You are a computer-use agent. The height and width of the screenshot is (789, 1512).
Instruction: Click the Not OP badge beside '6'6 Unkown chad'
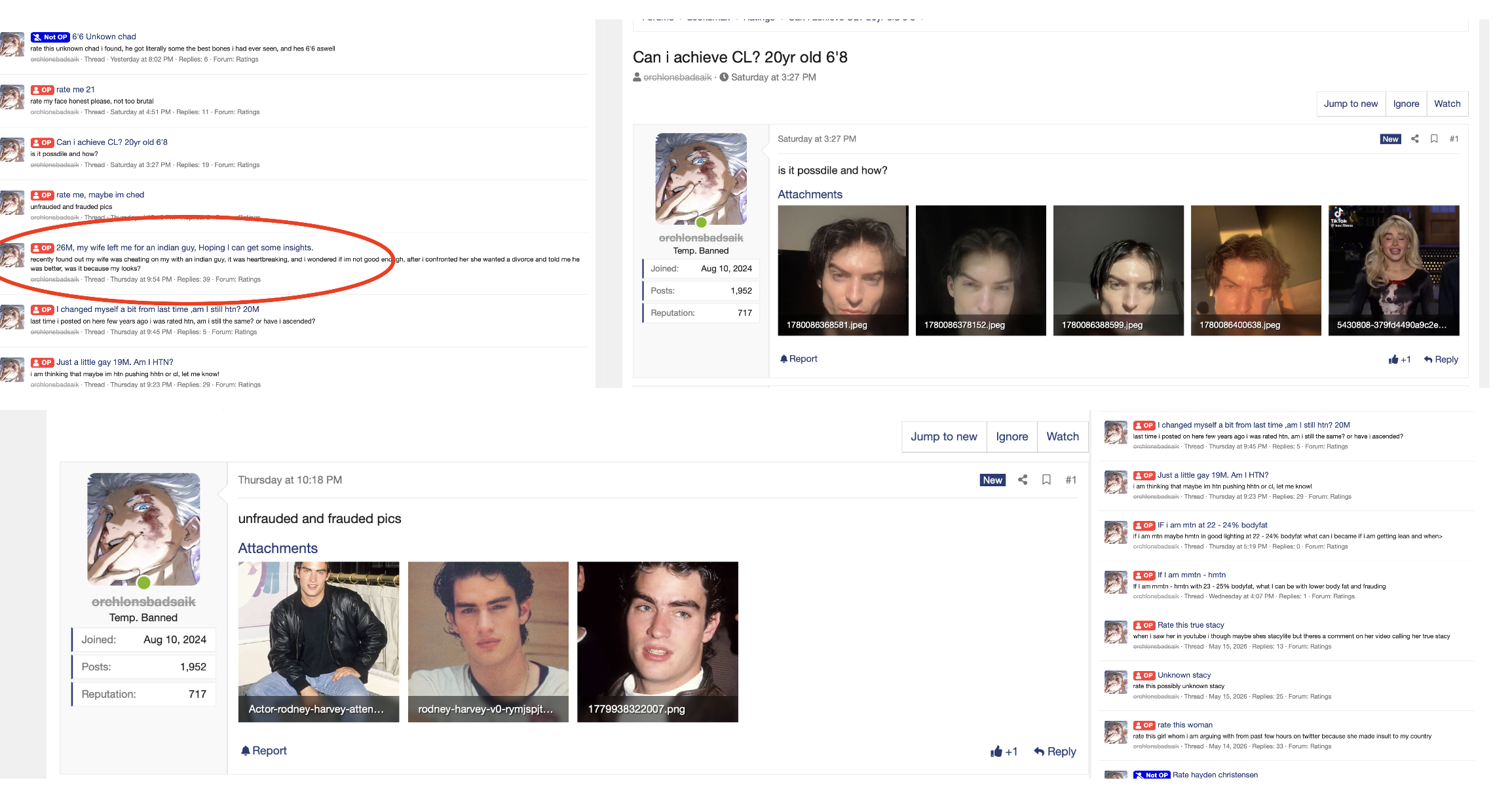click(x=50, y=37)
